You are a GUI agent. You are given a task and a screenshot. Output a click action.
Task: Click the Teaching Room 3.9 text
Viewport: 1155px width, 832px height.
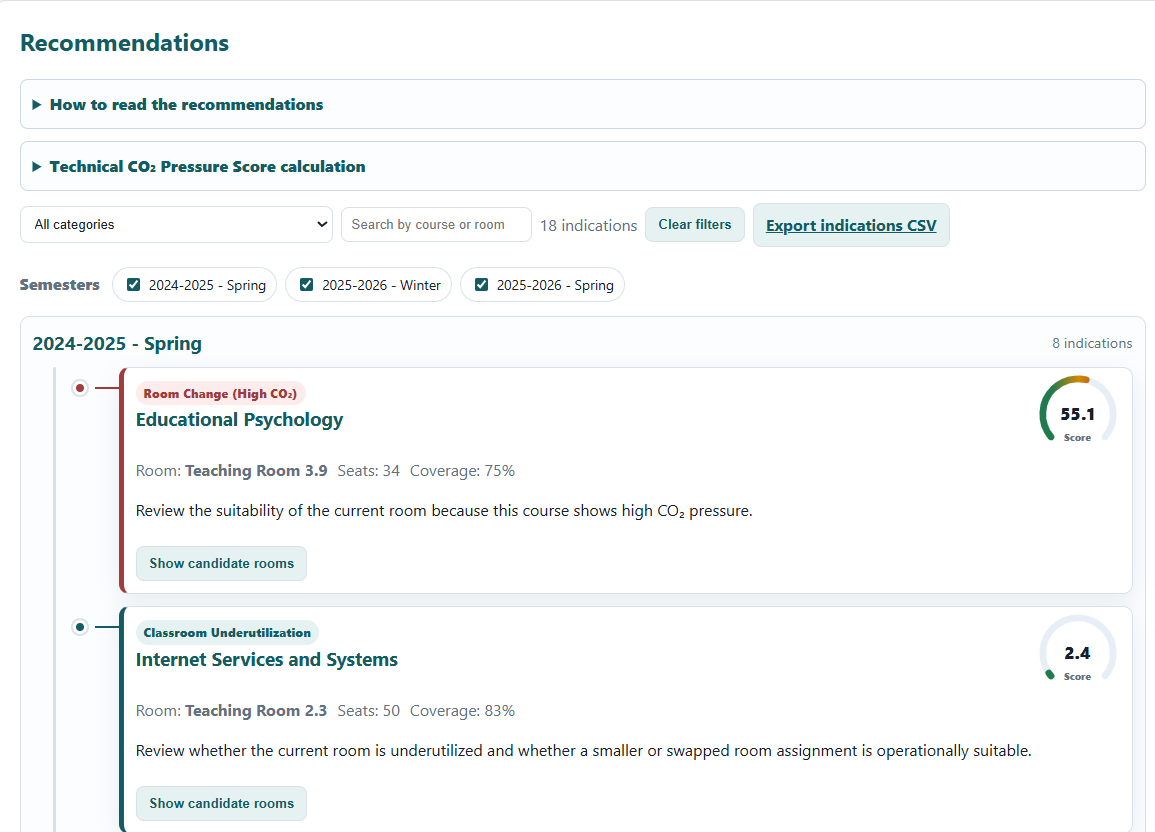(256, 471)
